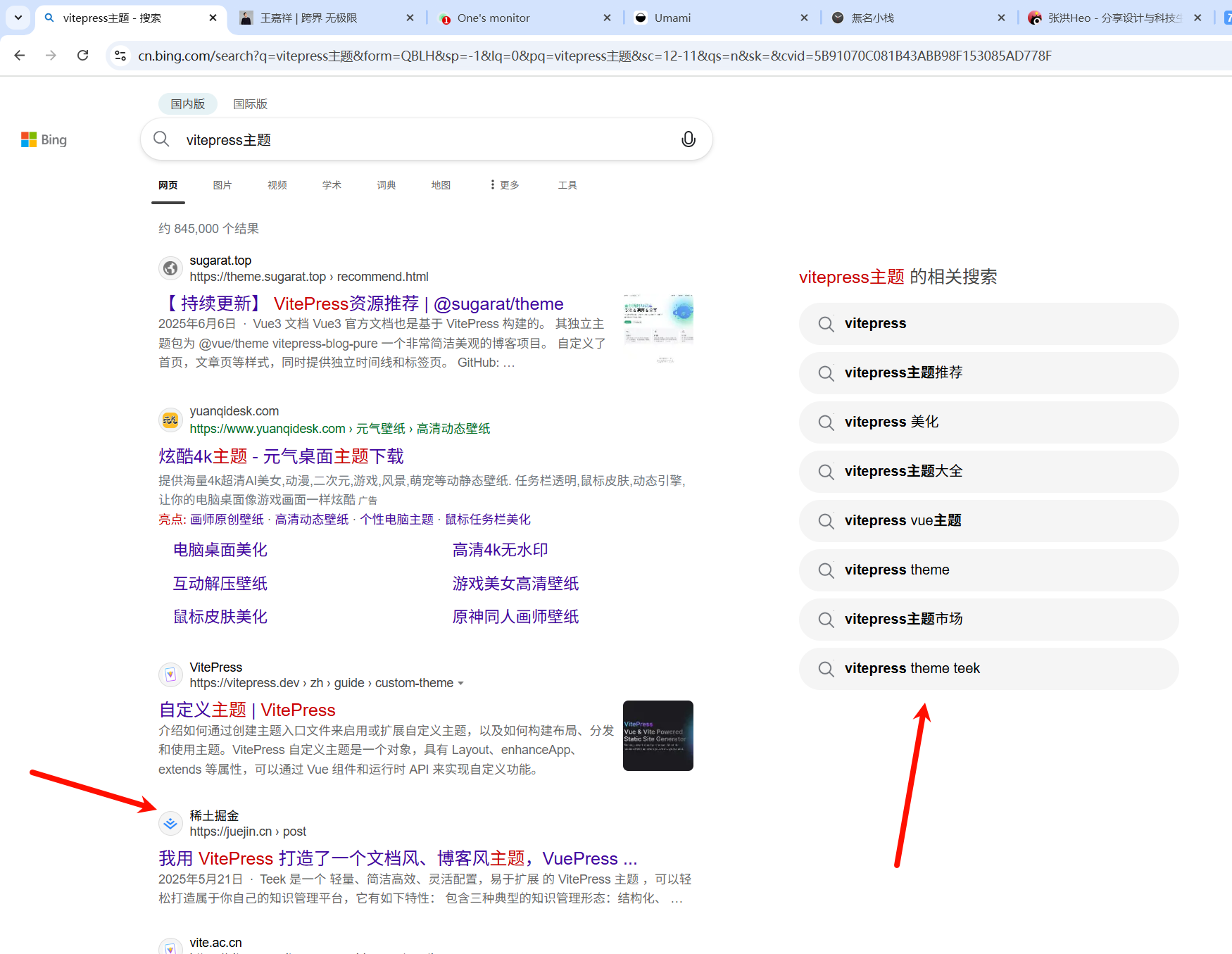Open the tab search chevron button

[x=18, y=18]
